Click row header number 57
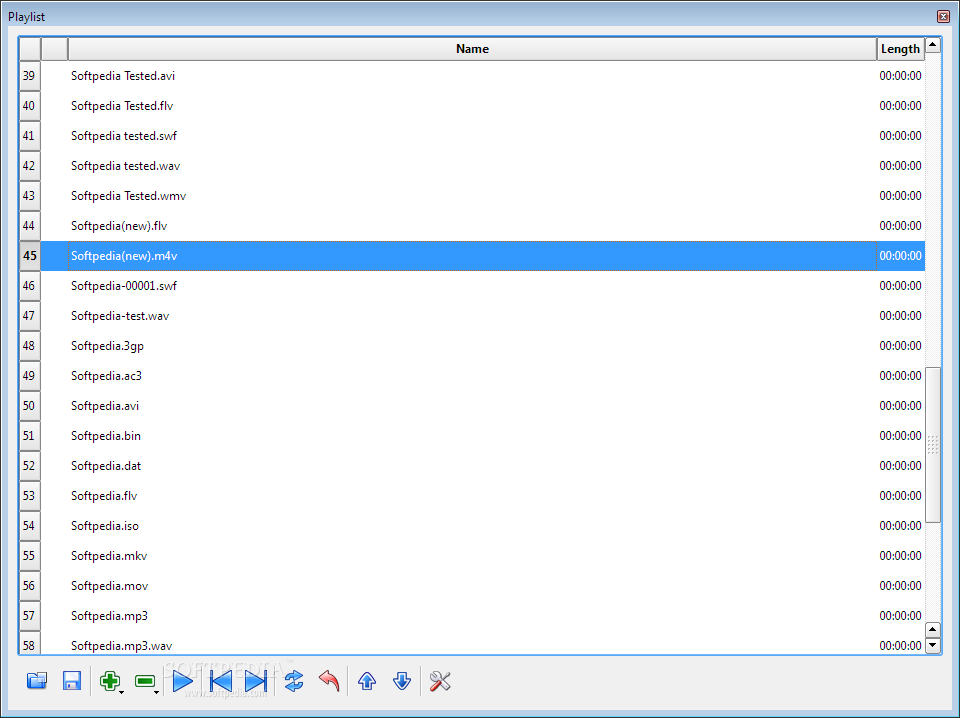This screenshot has height=718, width=960. tap(29, 616)
